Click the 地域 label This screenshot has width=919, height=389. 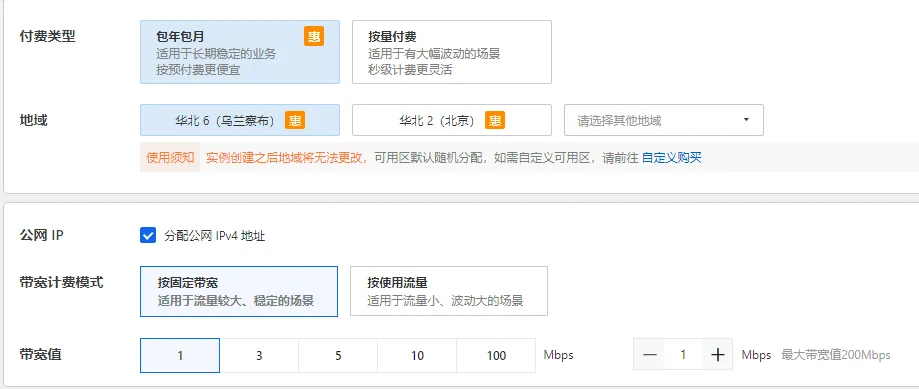coord(33,120)
